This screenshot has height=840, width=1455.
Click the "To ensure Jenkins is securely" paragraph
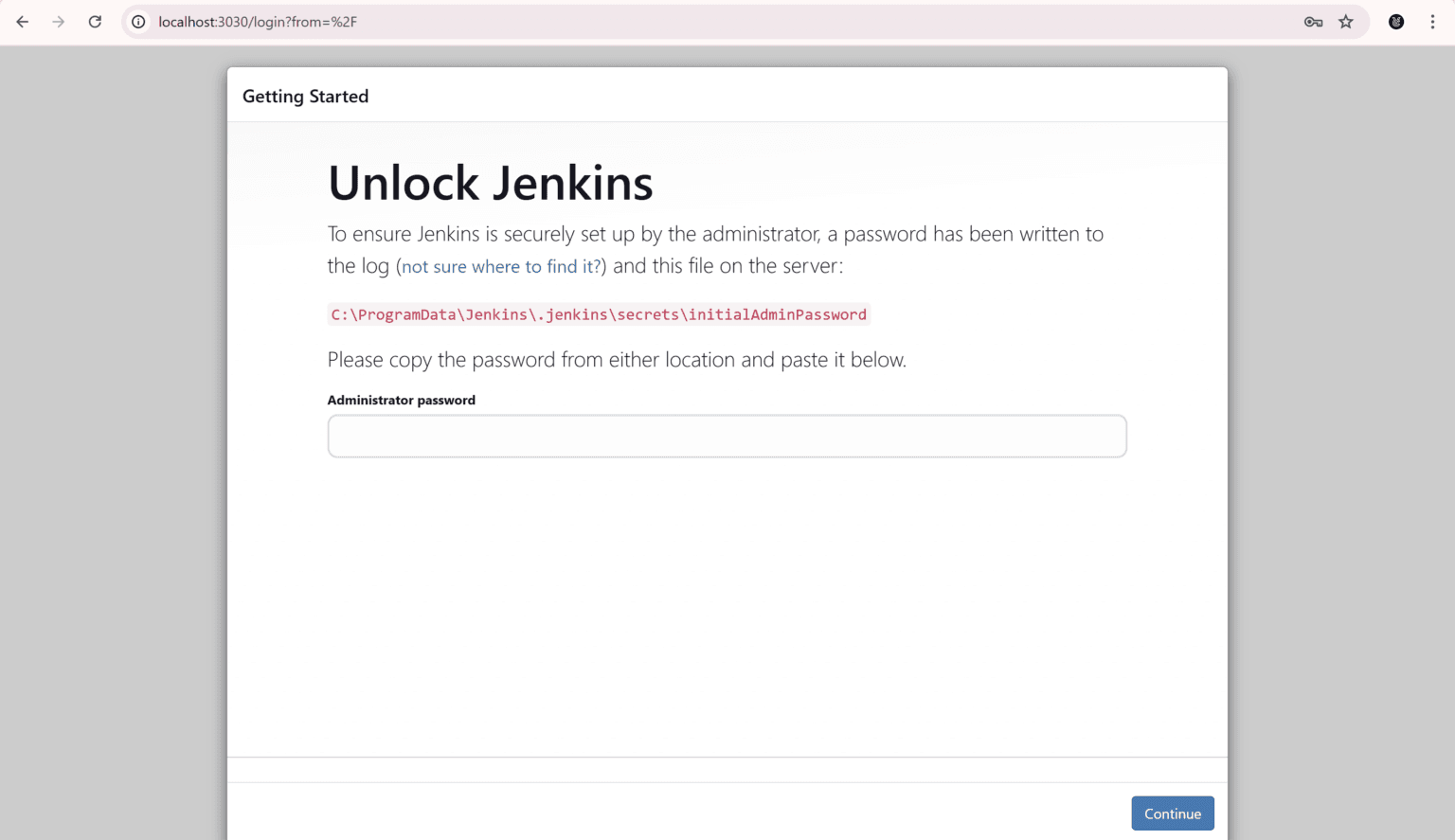point(715,235)
